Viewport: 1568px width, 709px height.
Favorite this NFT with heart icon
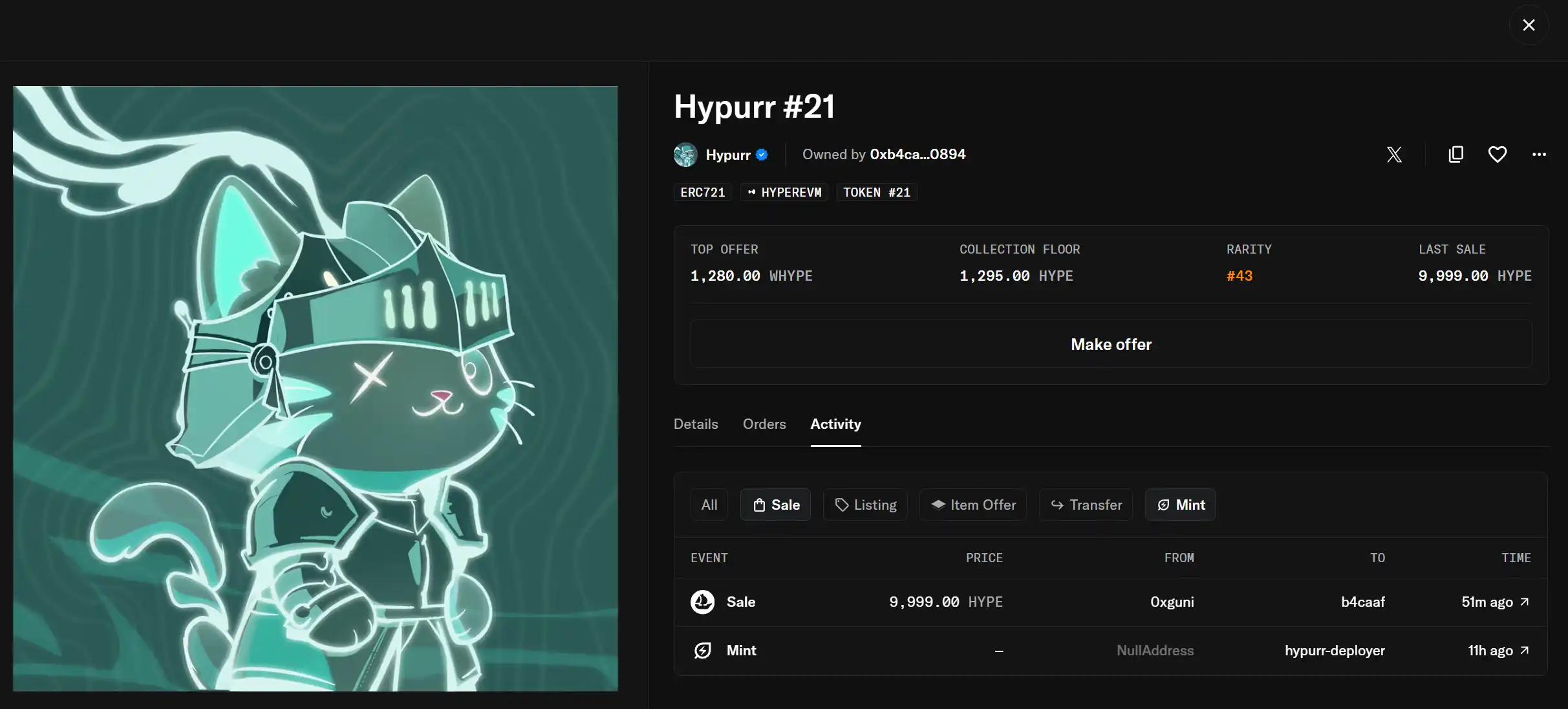(1498, 155)
